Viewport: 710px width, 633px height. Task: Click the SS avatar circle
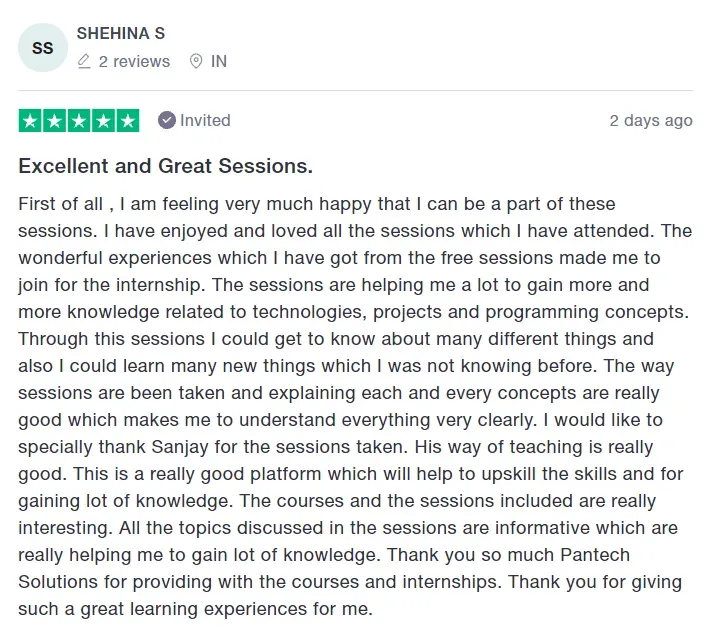[x=43, y=48]
